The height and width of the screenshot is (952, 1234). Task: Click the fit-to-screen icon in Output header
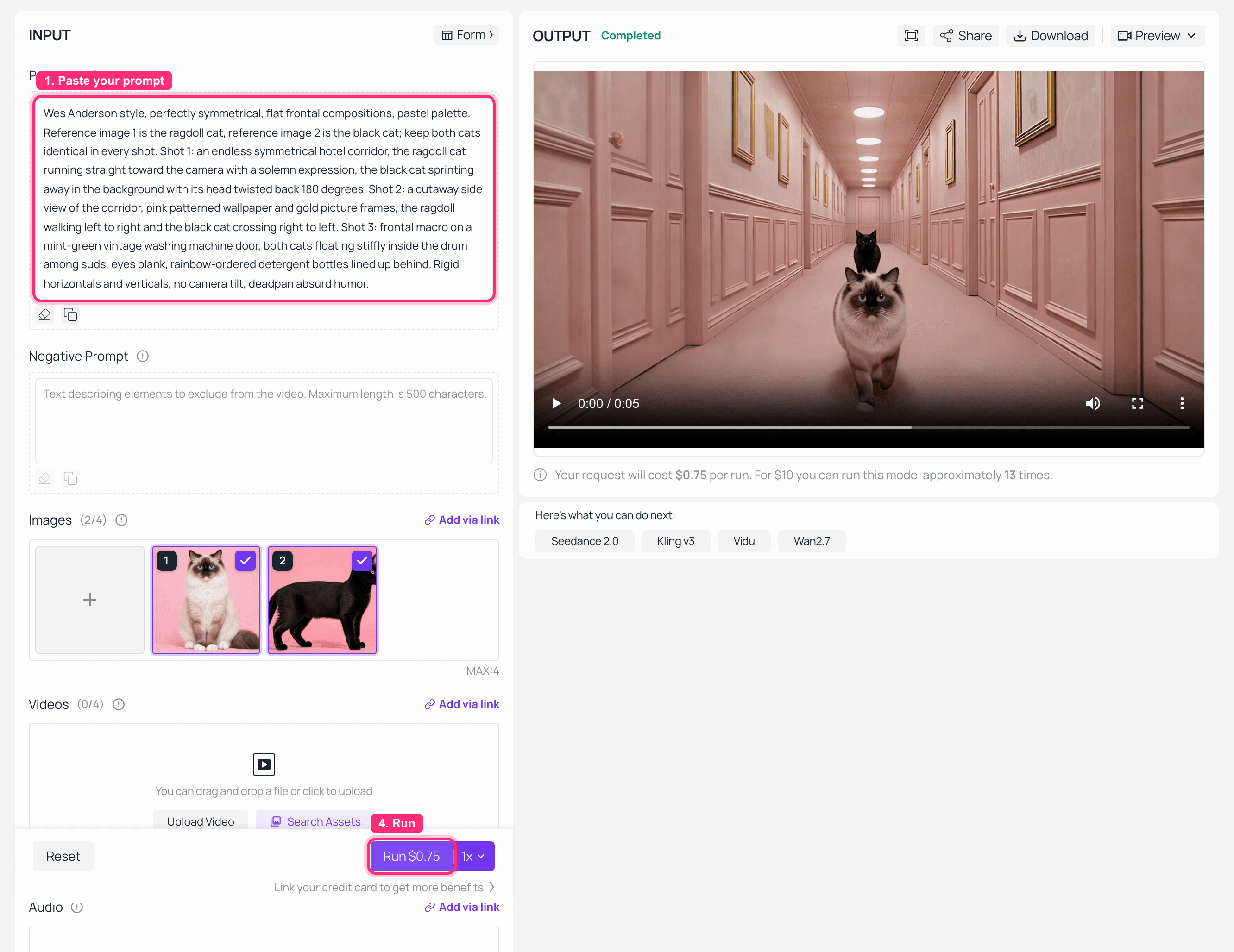point(911,36)
